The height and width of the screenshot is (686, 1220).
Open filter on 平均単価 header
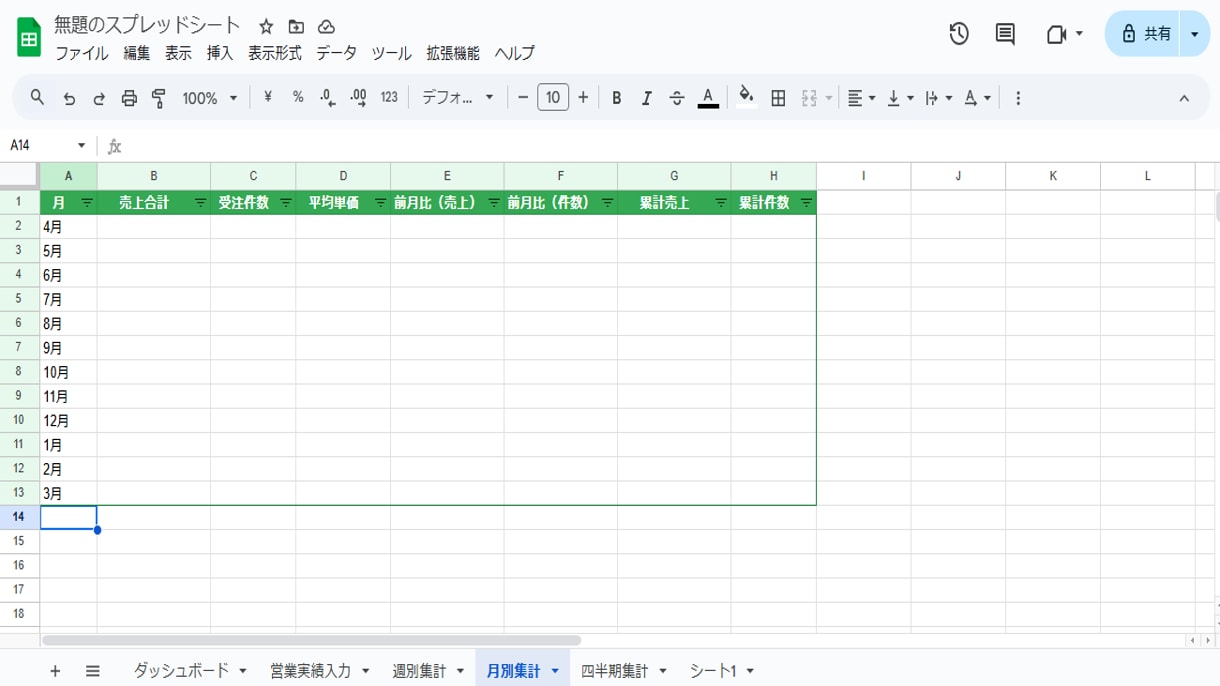380,203
